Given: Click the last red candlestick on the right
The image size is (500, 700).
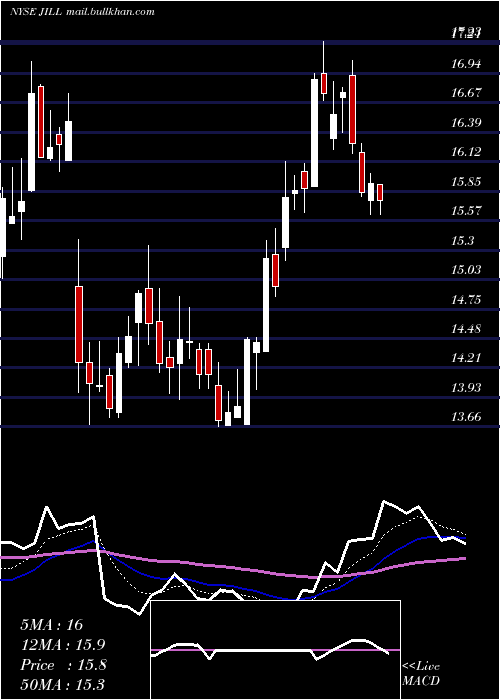Looking at the screenshot, I should pyautogui.click(x=380, y=192).
